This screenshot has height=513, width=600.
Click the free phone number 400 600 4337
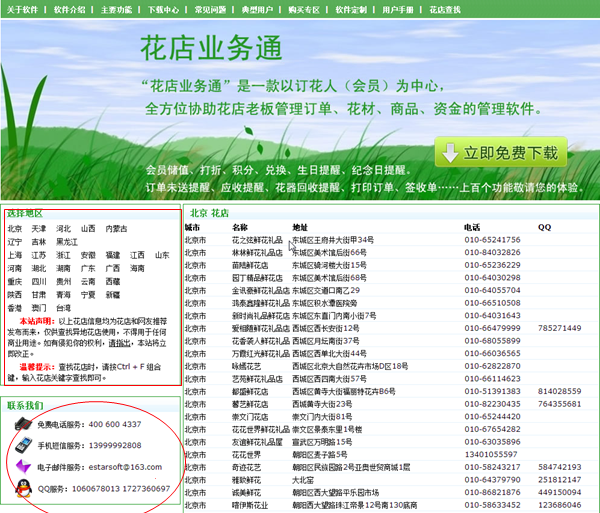pos(115,424)
